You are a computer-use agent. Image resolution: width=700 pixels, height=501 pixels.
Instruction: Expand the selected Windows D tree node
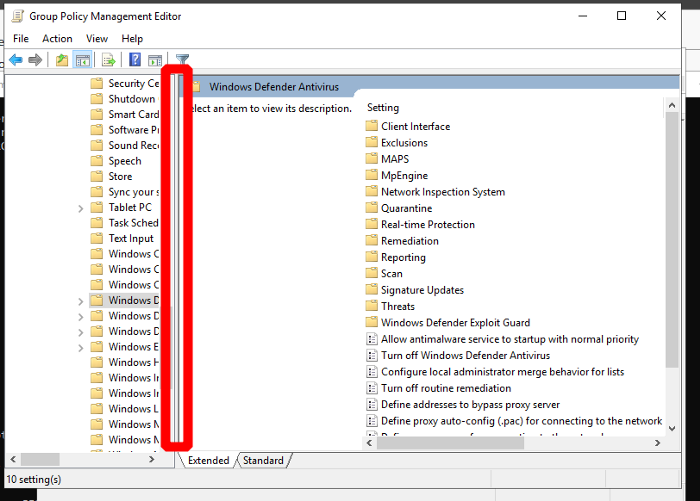[x=80, y=301]
